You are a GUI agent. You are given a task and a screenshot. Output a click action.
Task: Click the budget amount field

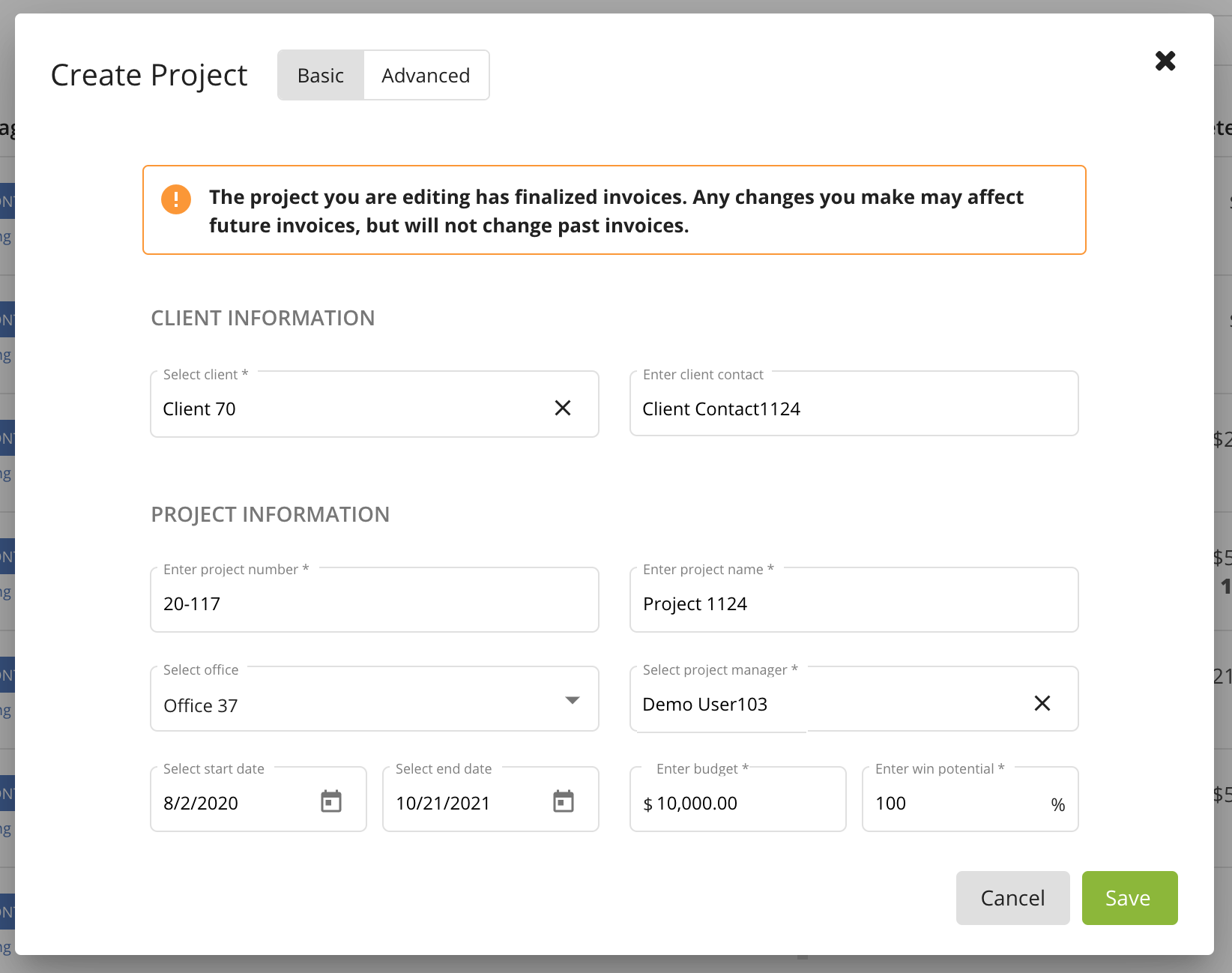tap(727, 802)
